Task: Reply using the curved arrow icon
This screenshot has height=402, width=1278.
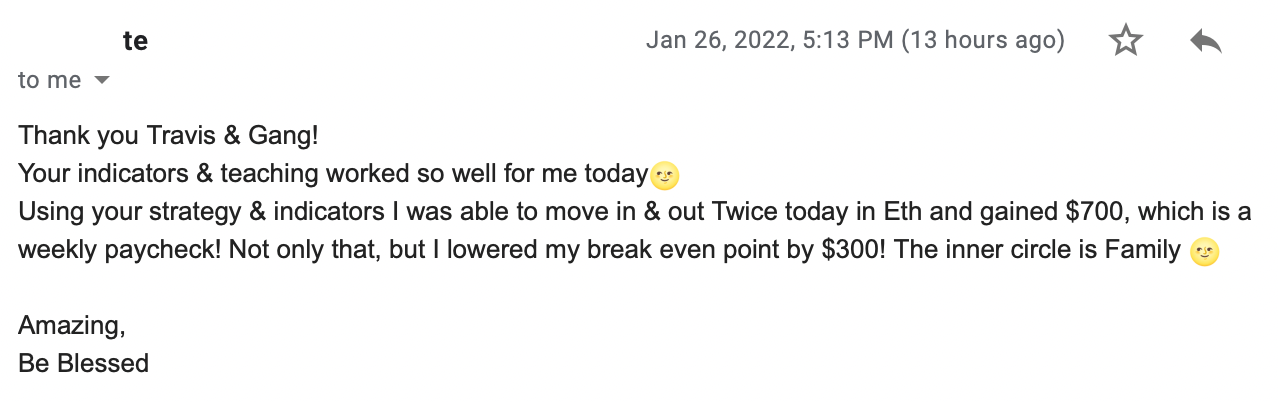Action: coord(1206,41)
